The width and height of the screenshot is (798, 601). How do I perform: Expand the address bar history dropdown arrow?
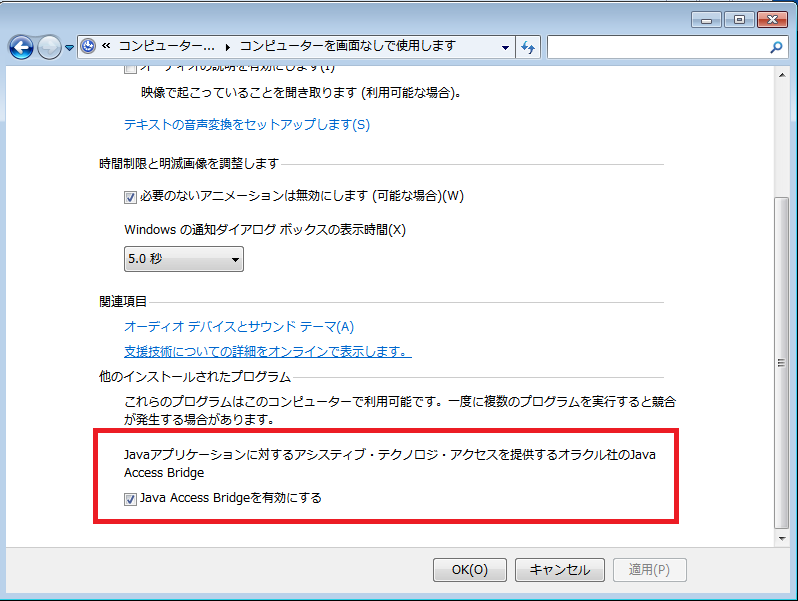pos(507,47)
